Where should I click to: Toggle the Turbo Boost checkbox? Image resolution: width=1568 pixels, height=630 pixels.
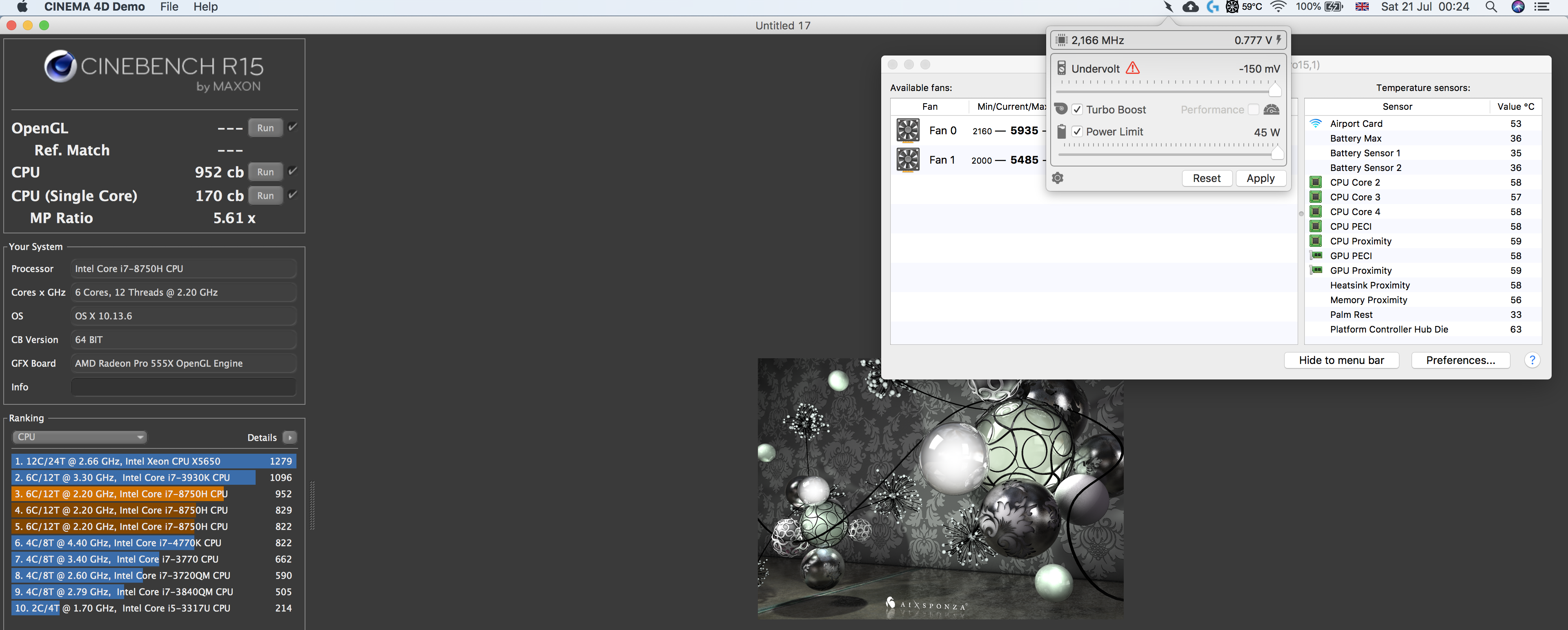pos(1077,109)
